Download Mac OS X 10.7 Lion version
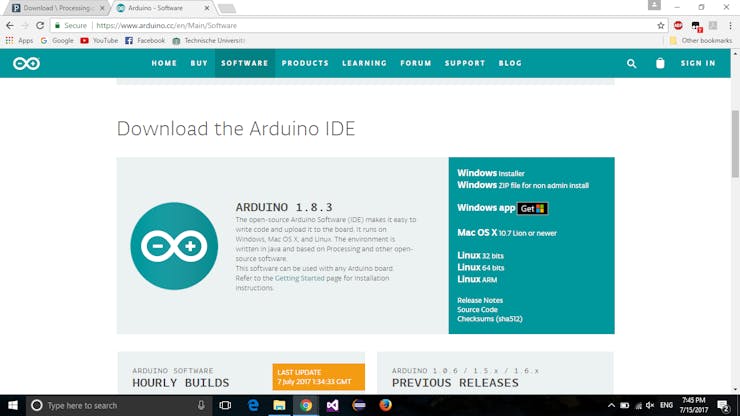Image resolution: width=740 pixels, height=416 pixels. (507, 233)
